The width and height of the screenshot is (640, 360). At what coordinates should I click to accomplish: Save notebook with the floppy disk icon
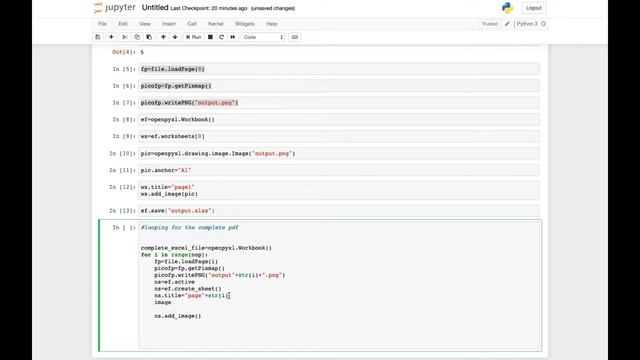(98, 37)
